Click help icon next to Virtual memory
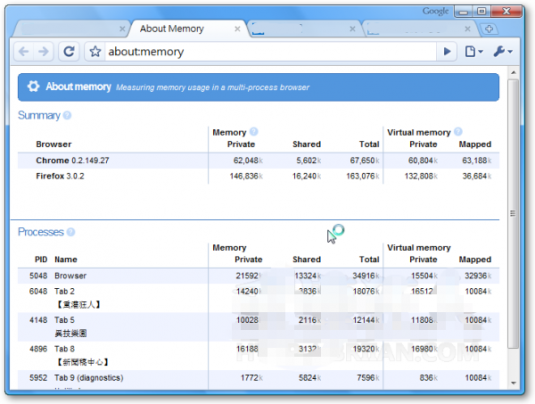The height and width of the screenshot is (404, 535). tap(458, 131)
